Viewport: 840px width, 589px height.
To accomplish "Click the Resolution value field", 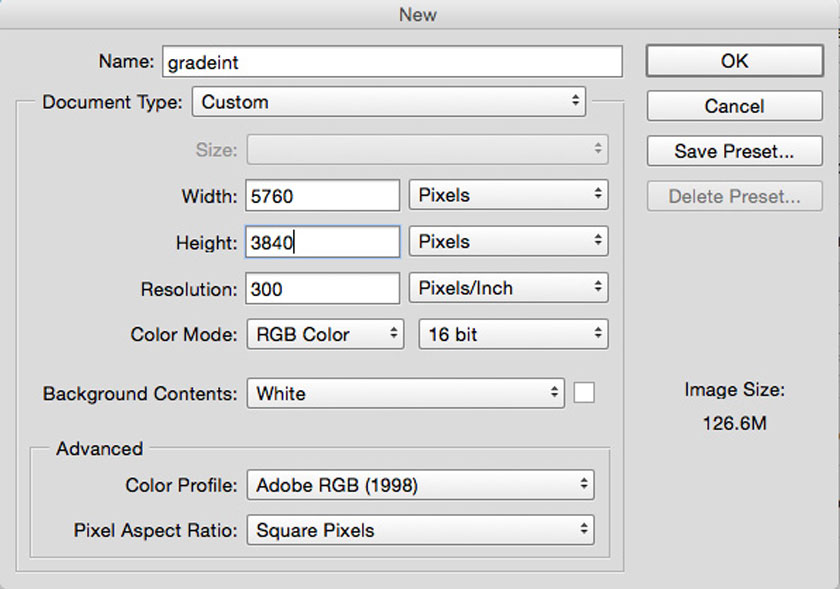I will 322,289.
